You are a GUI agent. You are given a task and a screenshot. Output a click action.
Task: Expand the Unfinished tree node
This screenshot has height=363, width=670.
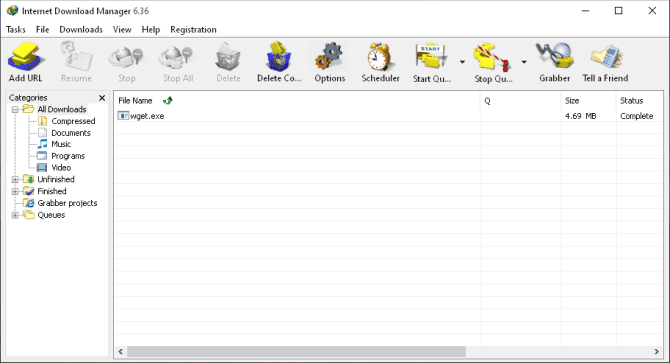point(15,179)
